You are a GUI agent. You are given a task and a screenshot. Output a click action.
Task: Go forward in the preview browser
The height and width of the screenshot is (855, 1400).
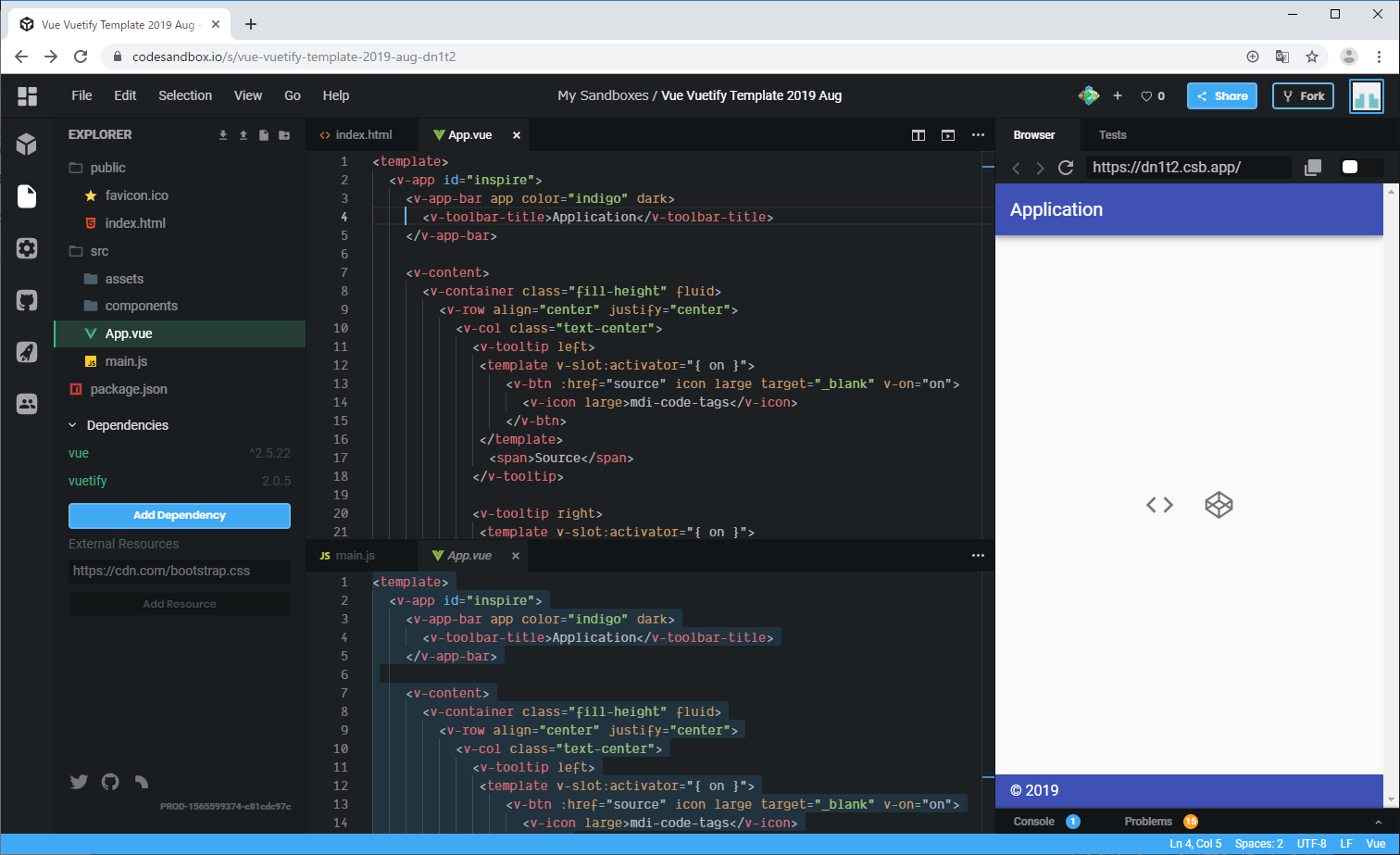click(1040, 168)
